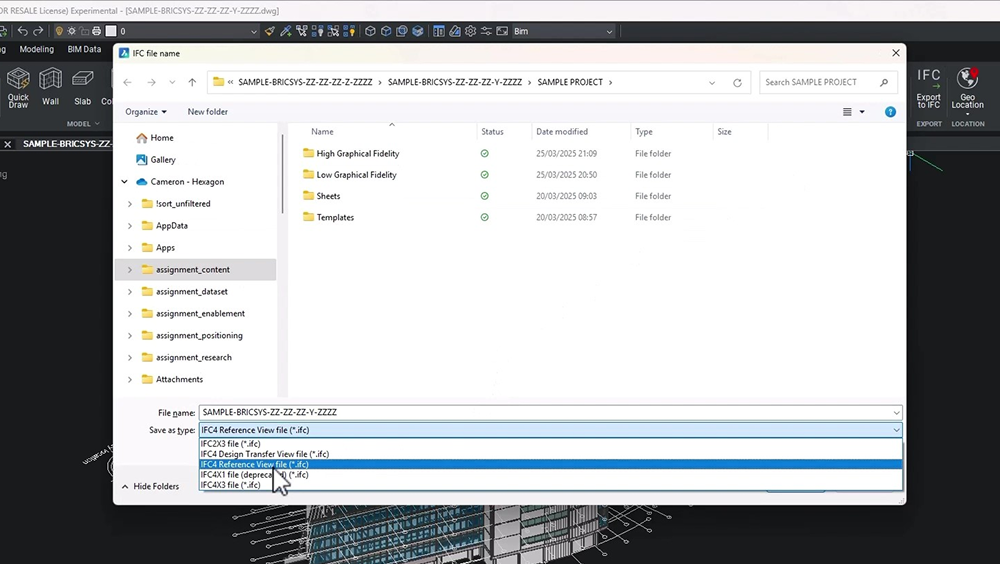
Task: Go forward in the file dialog
Action: tap(151, 82)
